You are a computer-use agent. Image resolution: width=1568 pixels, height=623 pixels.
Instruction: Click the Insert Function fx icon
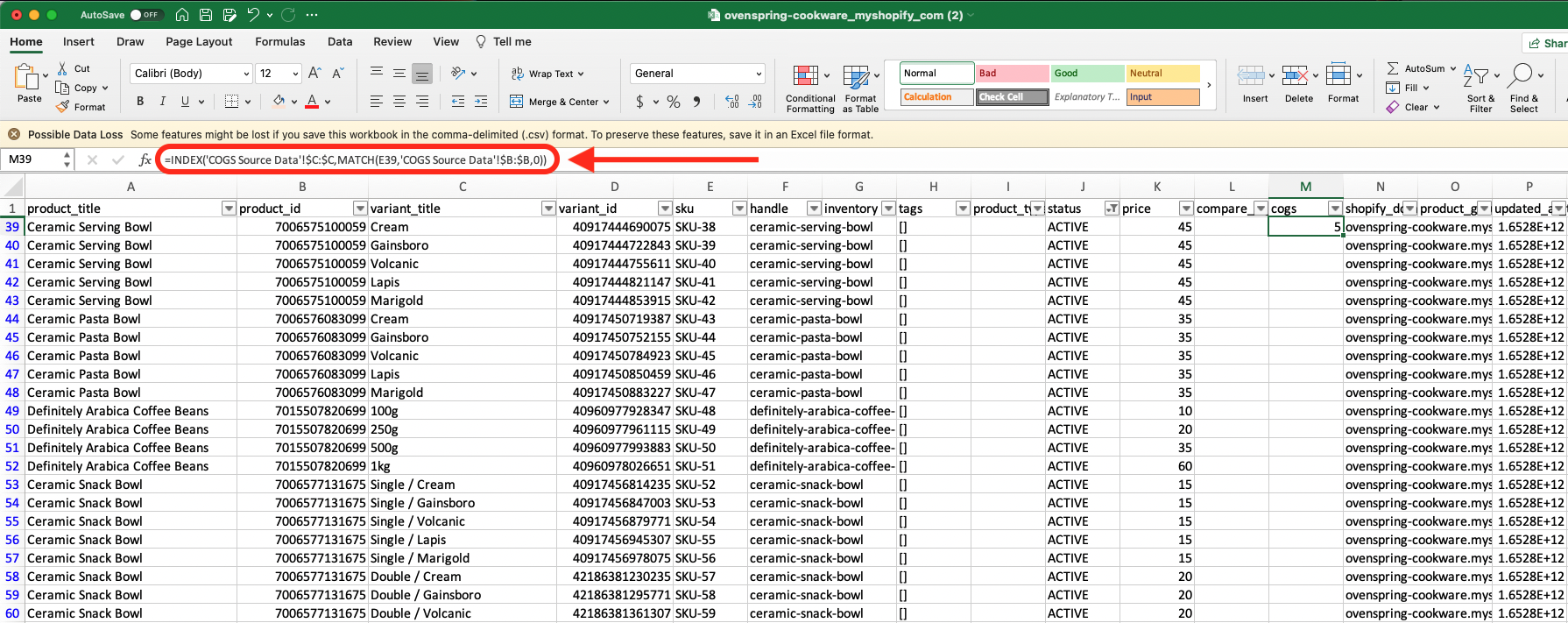(x=145, y=159)
